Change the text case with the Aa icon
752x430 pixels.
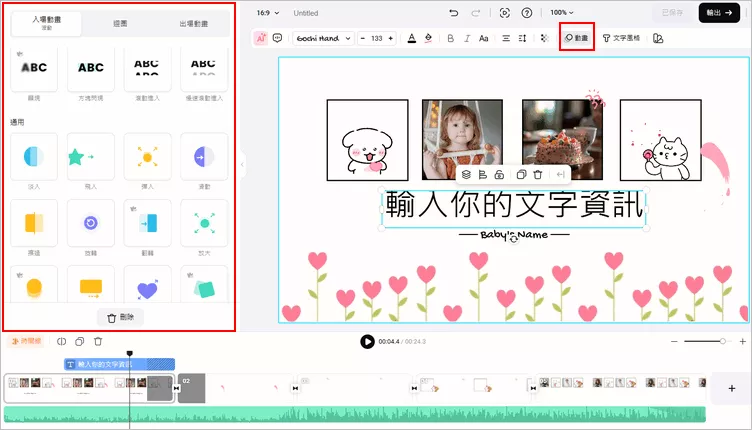(483, 38)
